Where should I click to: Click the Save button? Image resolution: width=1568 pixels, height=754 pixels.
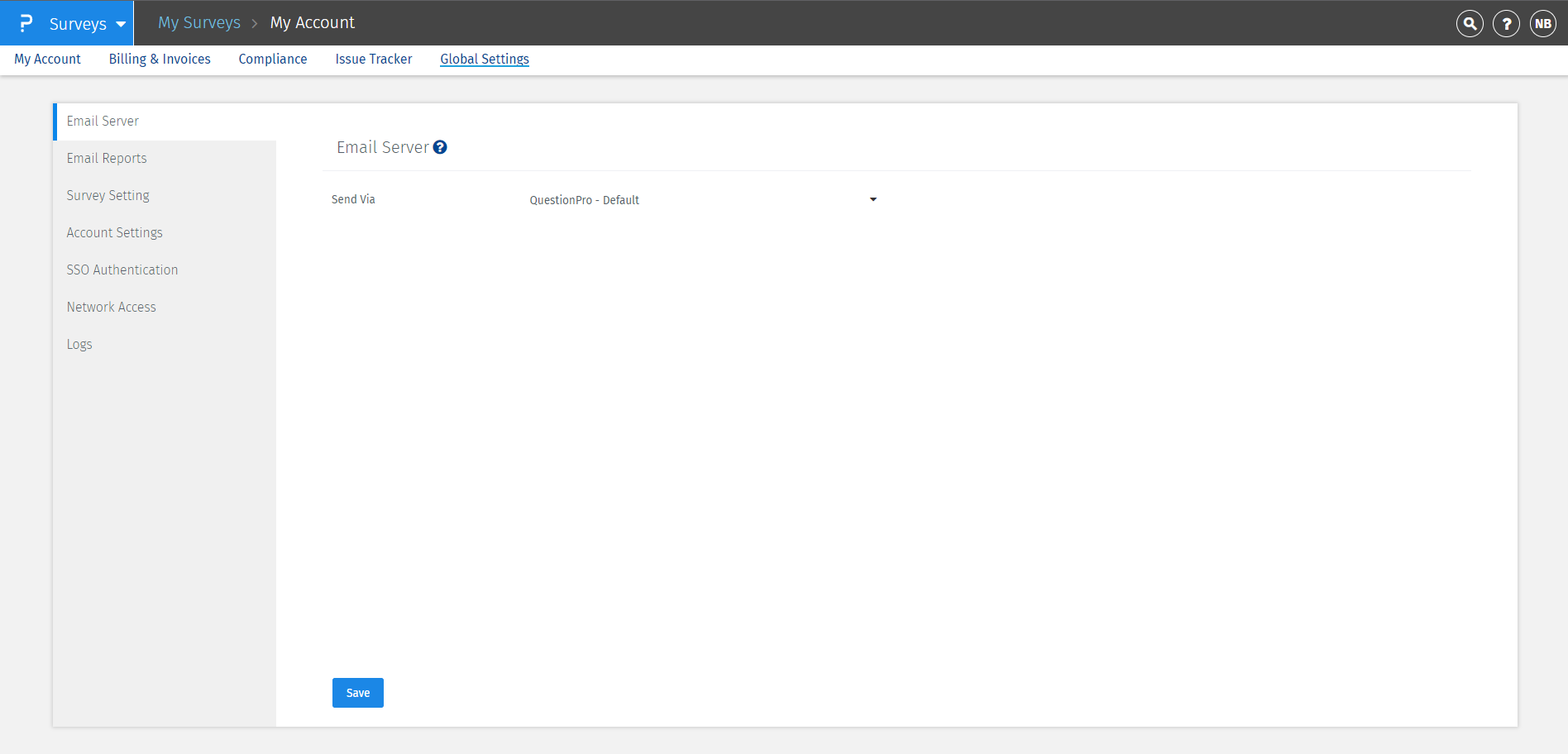[x=357, y=692]
